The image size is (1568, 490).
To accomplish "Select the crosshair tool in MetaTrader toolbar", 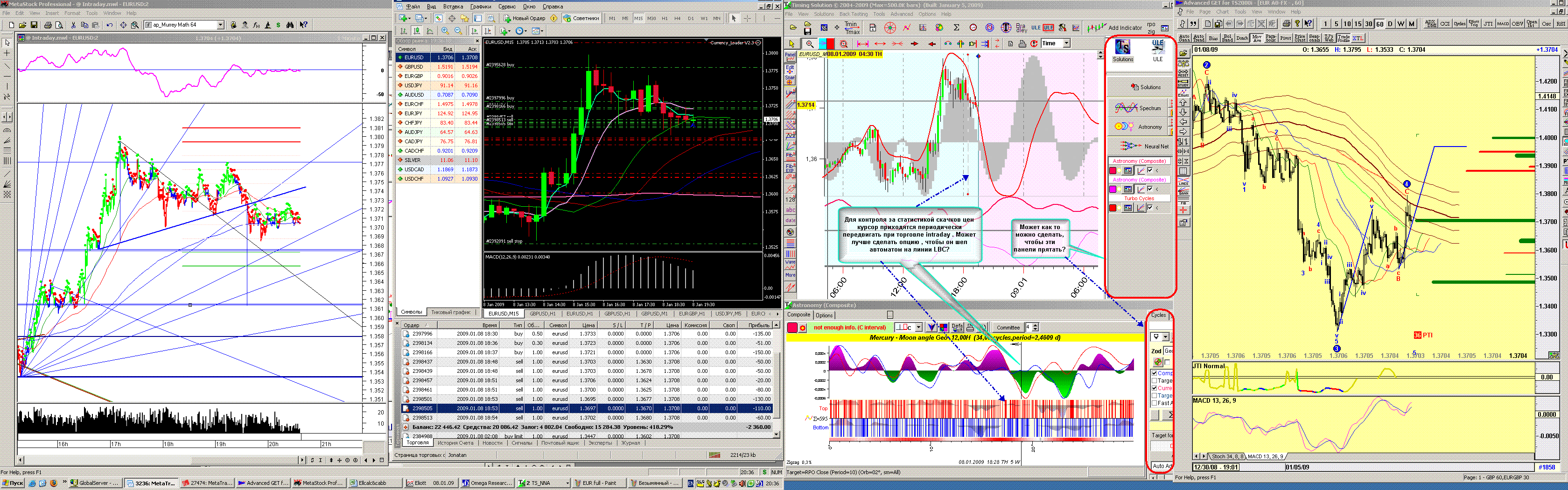I will pos(748,18).
